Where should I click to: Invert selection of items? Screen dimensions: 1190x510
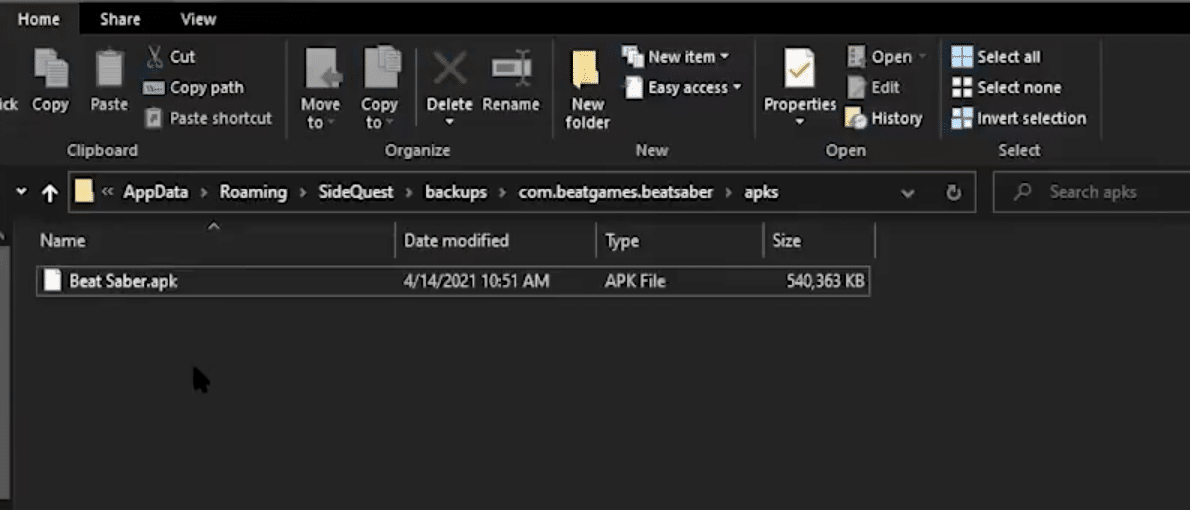pyautogui.click(x=1018, y=118)
